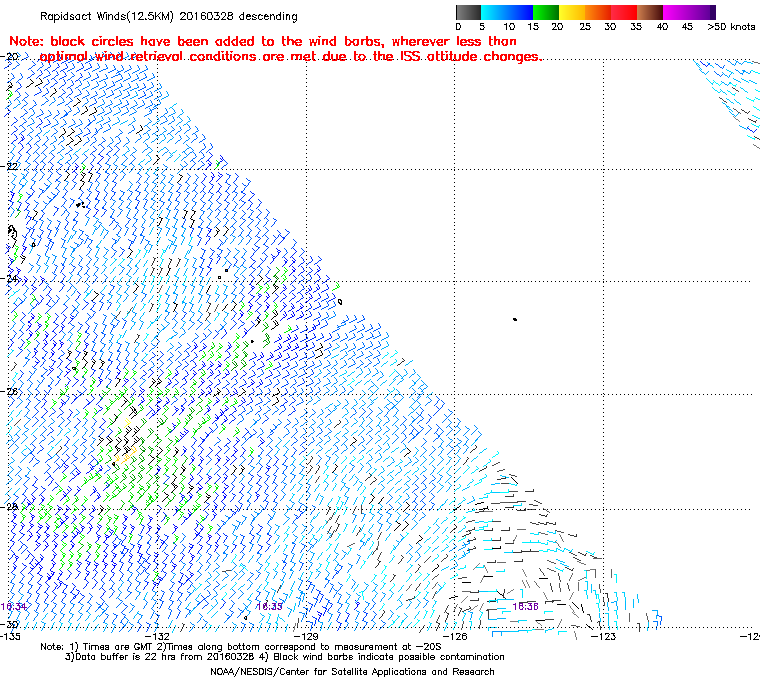Click the 'Black wind barbs indicate possible contamination' note
The height and width of the screenshot is (688, 760).
383,657
